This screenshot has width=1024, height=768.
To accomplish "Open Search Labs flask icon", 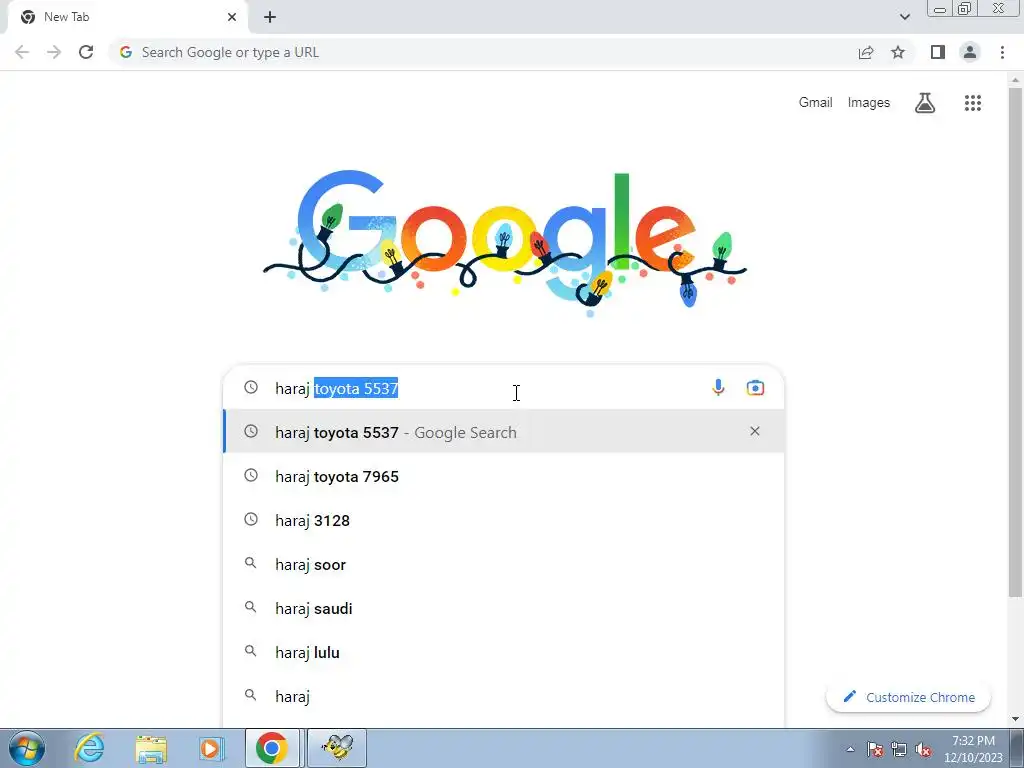I will (x=925, y=103).
